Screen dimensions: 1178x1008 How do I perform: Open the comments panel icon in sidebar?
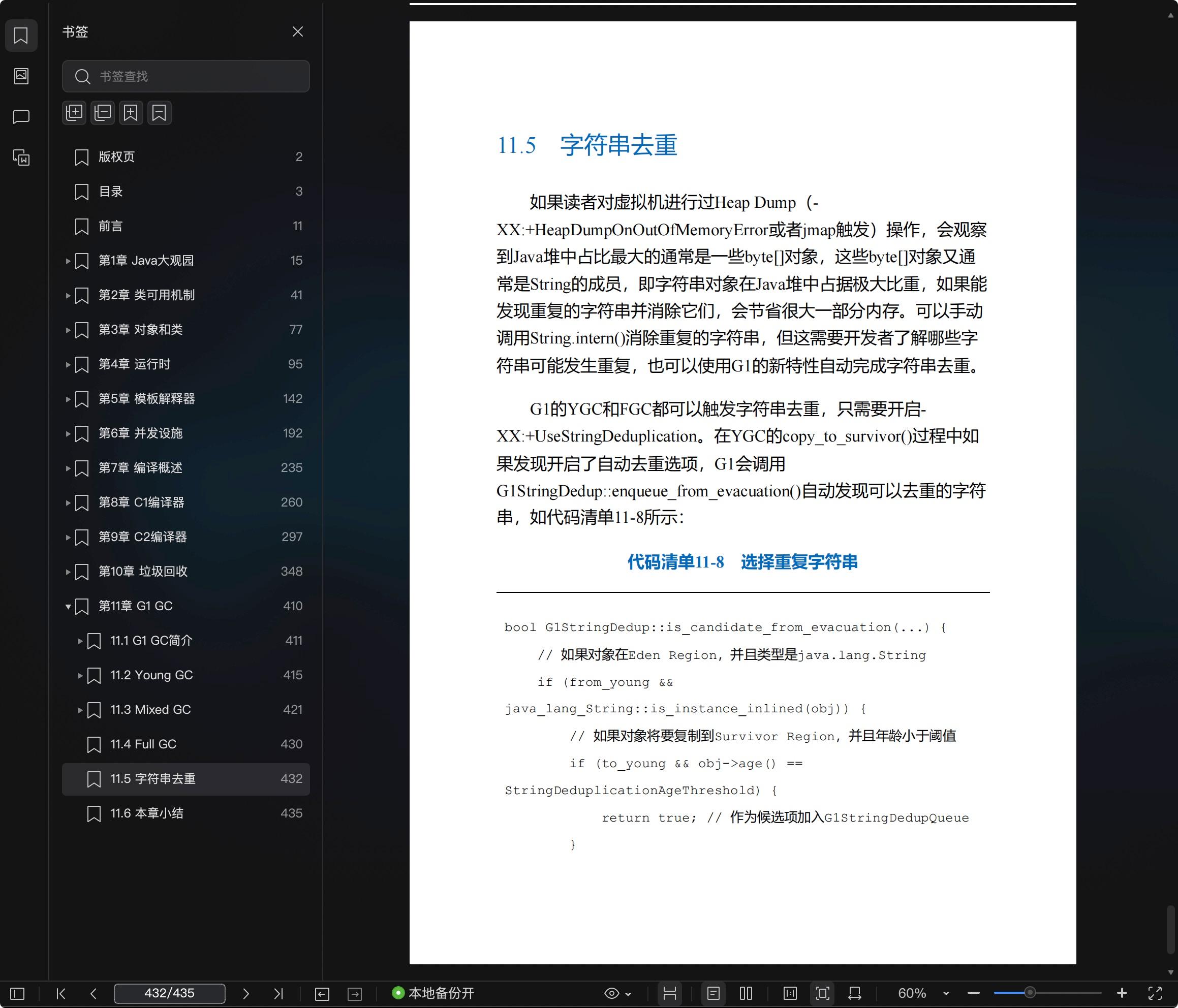click(21, 116)
